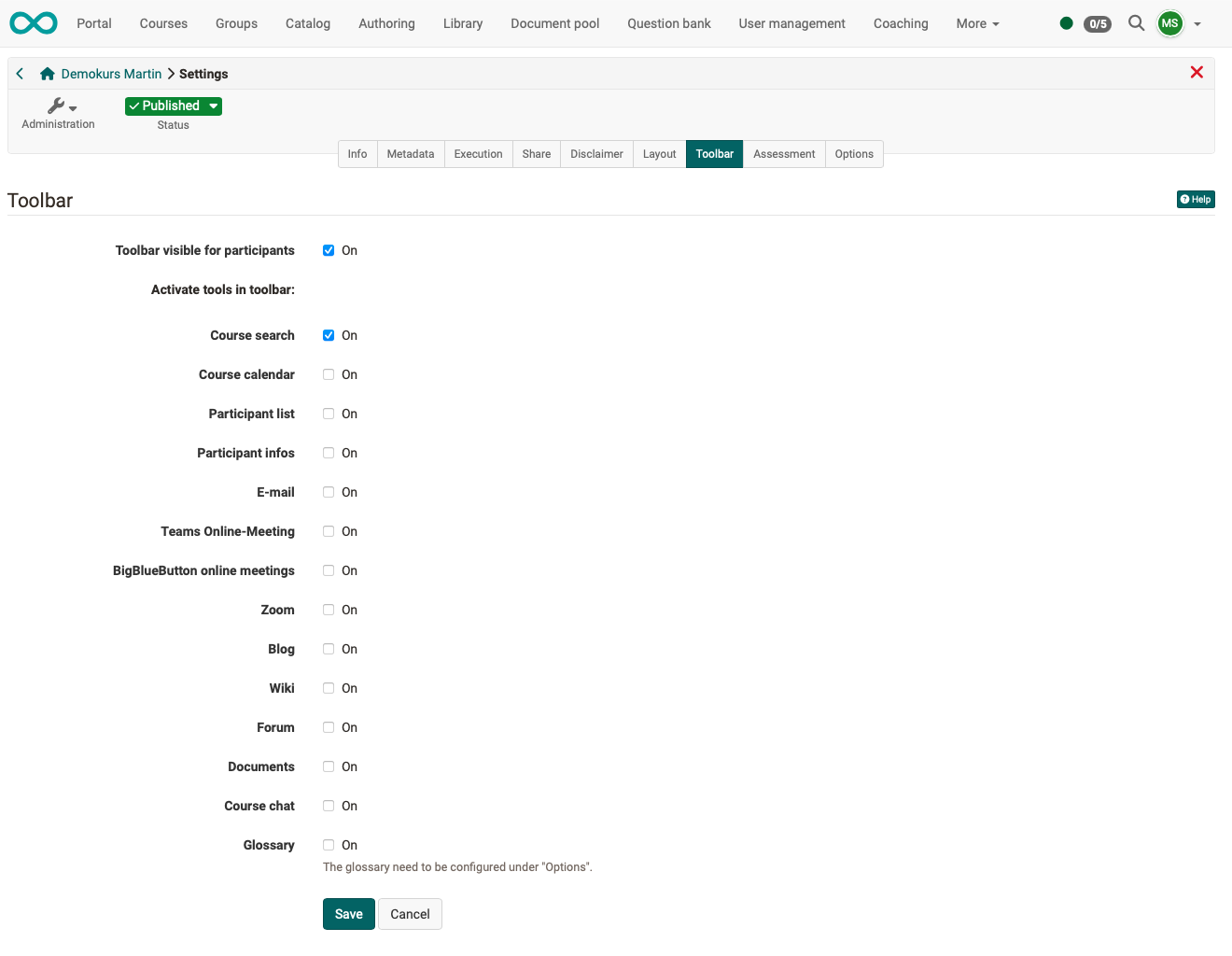The width and height of the screenshot is (1232, 956).
Task: Disable the Course search toolbar tool
Action: [328, 335]
